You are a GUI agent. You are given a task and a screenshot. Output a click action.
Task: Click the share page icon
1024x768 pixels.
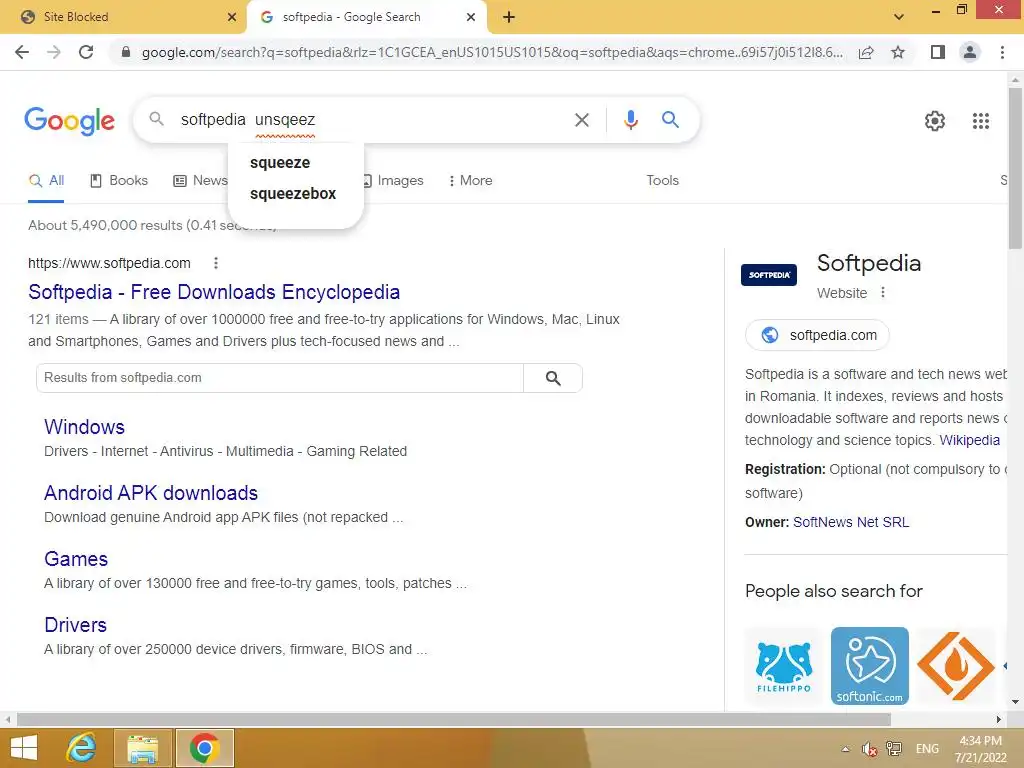[x=866, y=52]
